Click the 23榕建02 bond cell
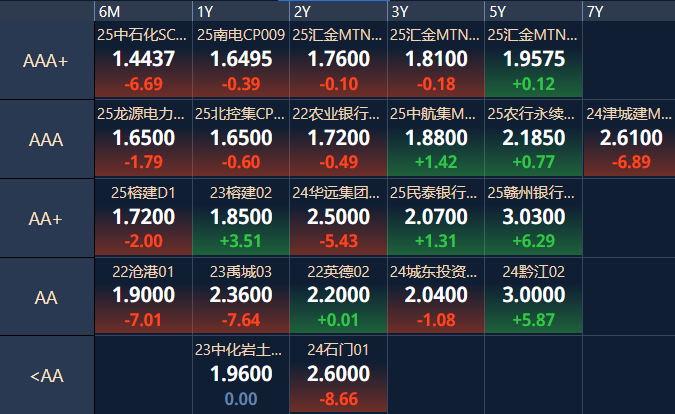This screenshot has width=675, height=414. point(241,217)
